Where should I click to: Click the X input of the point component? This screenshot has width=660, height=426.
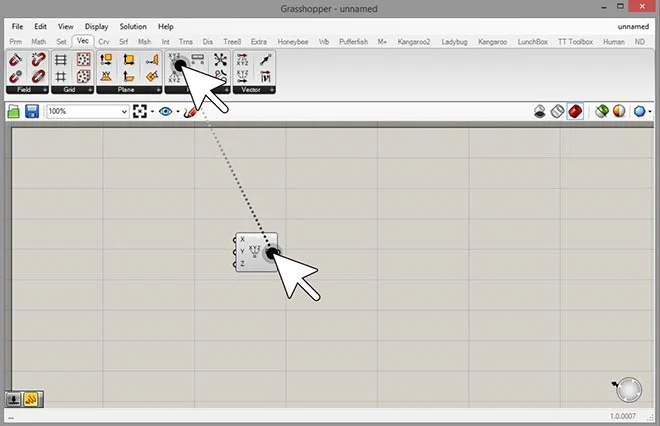pos(240,240)
